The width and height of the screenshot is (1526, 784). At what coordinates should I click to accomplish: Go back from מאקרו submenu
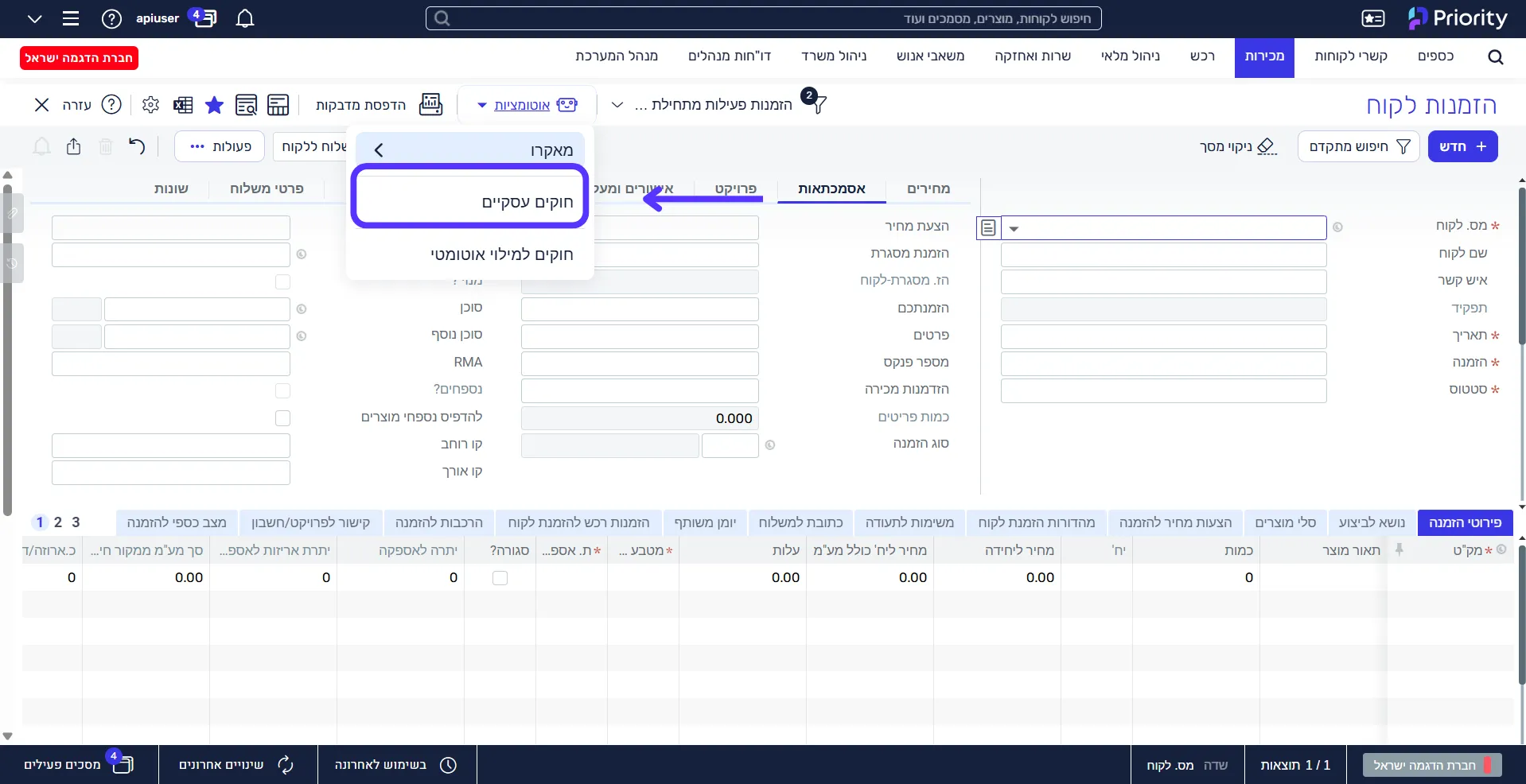point(379,149)
